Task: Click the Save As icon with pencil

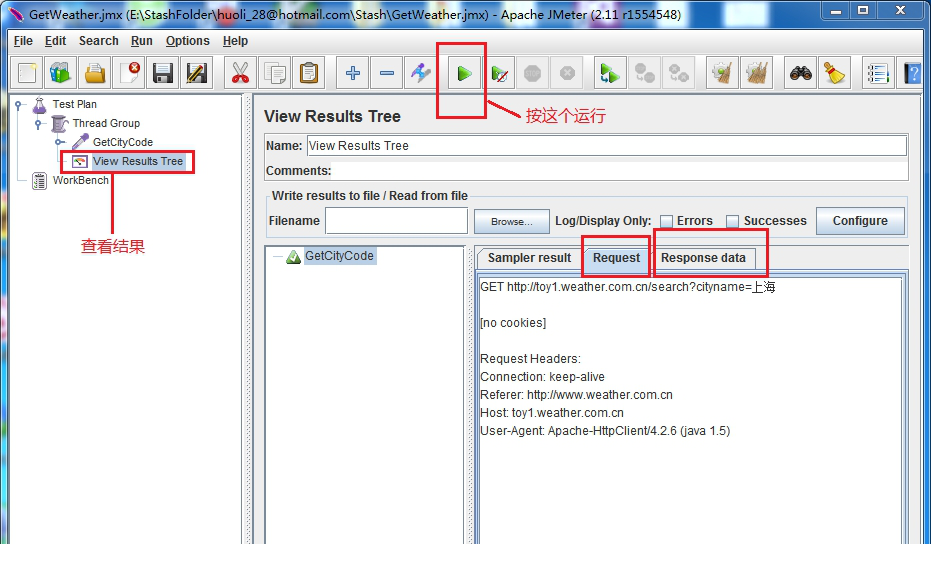Action: 197,73
